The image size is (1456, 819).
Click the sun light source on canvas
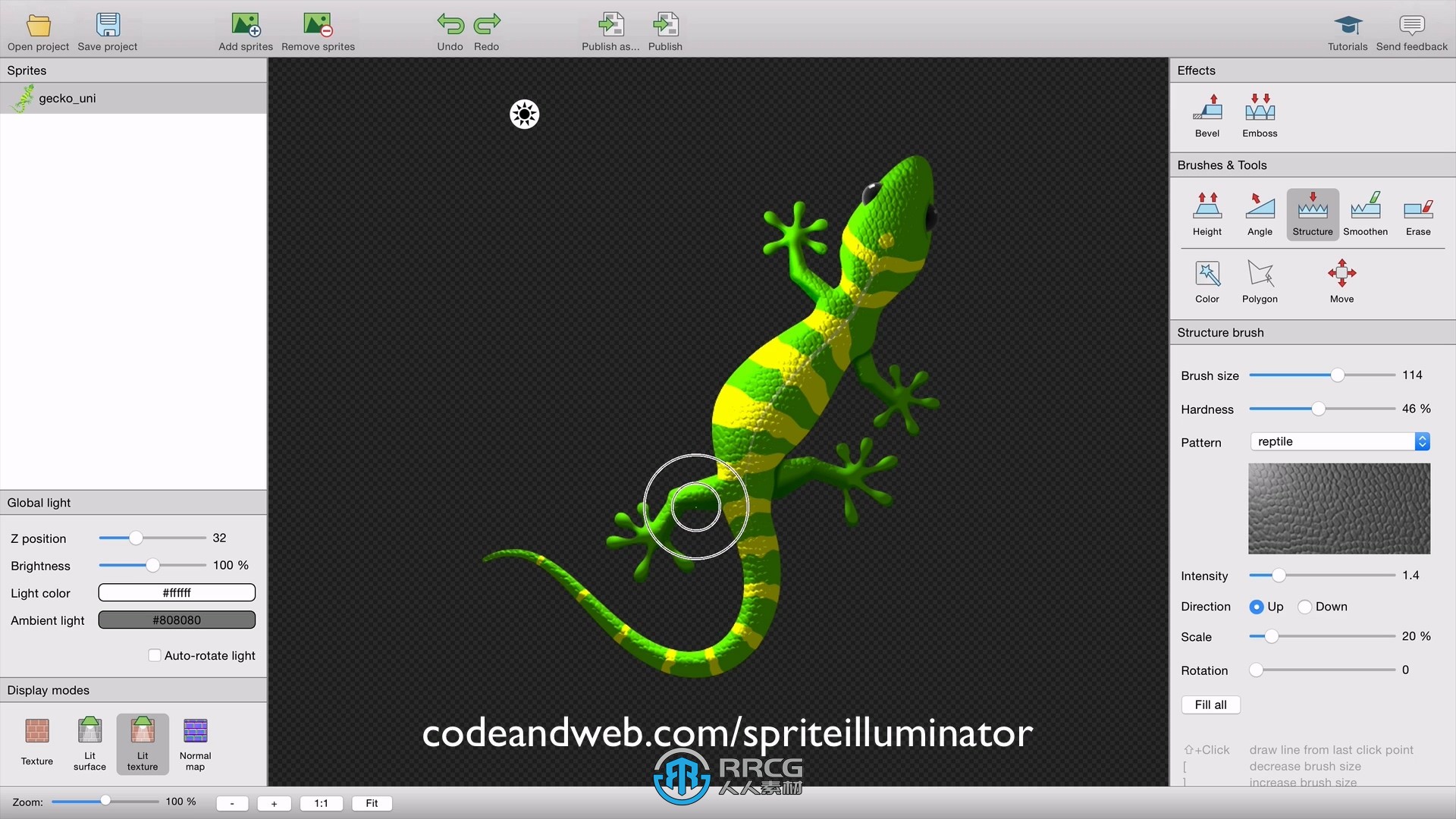pos(524,115)
